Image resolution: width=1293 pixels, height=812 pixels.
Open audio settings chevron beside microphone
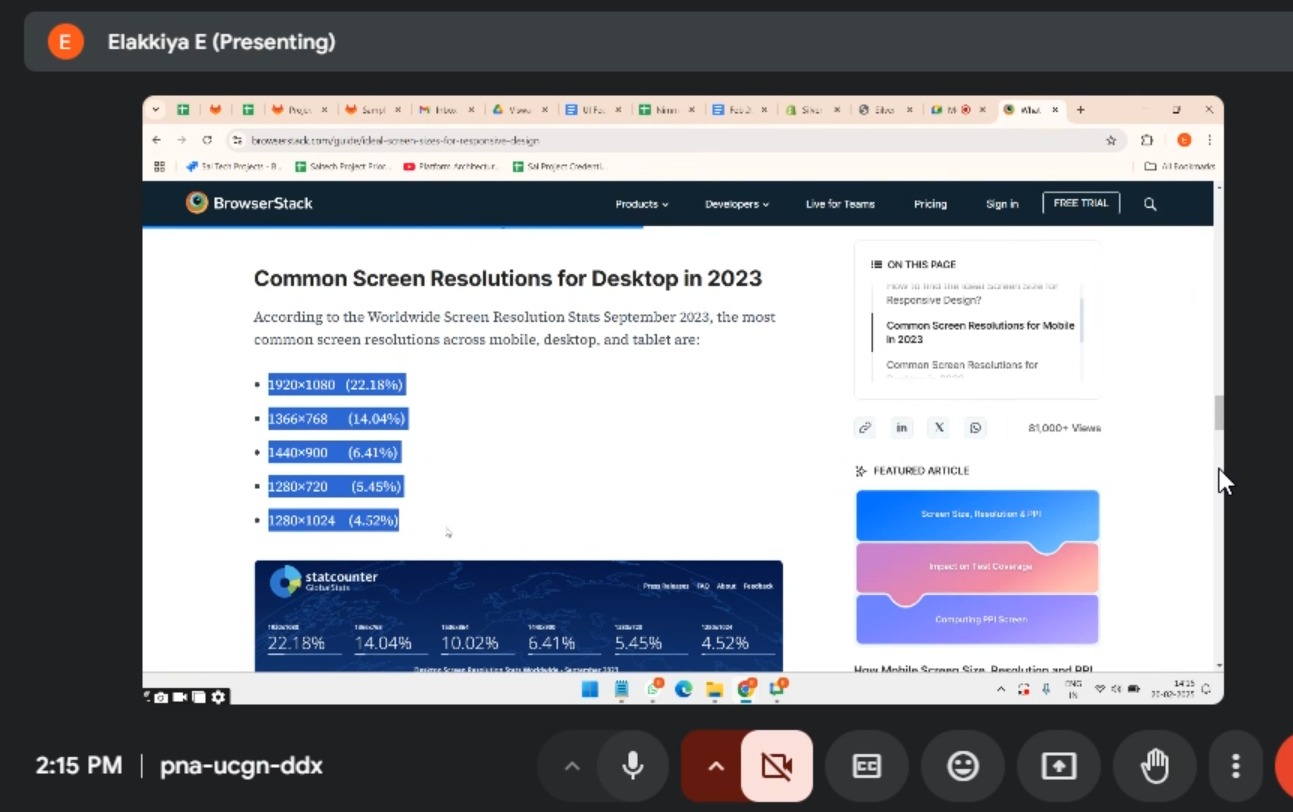click(x=572, y=766)
